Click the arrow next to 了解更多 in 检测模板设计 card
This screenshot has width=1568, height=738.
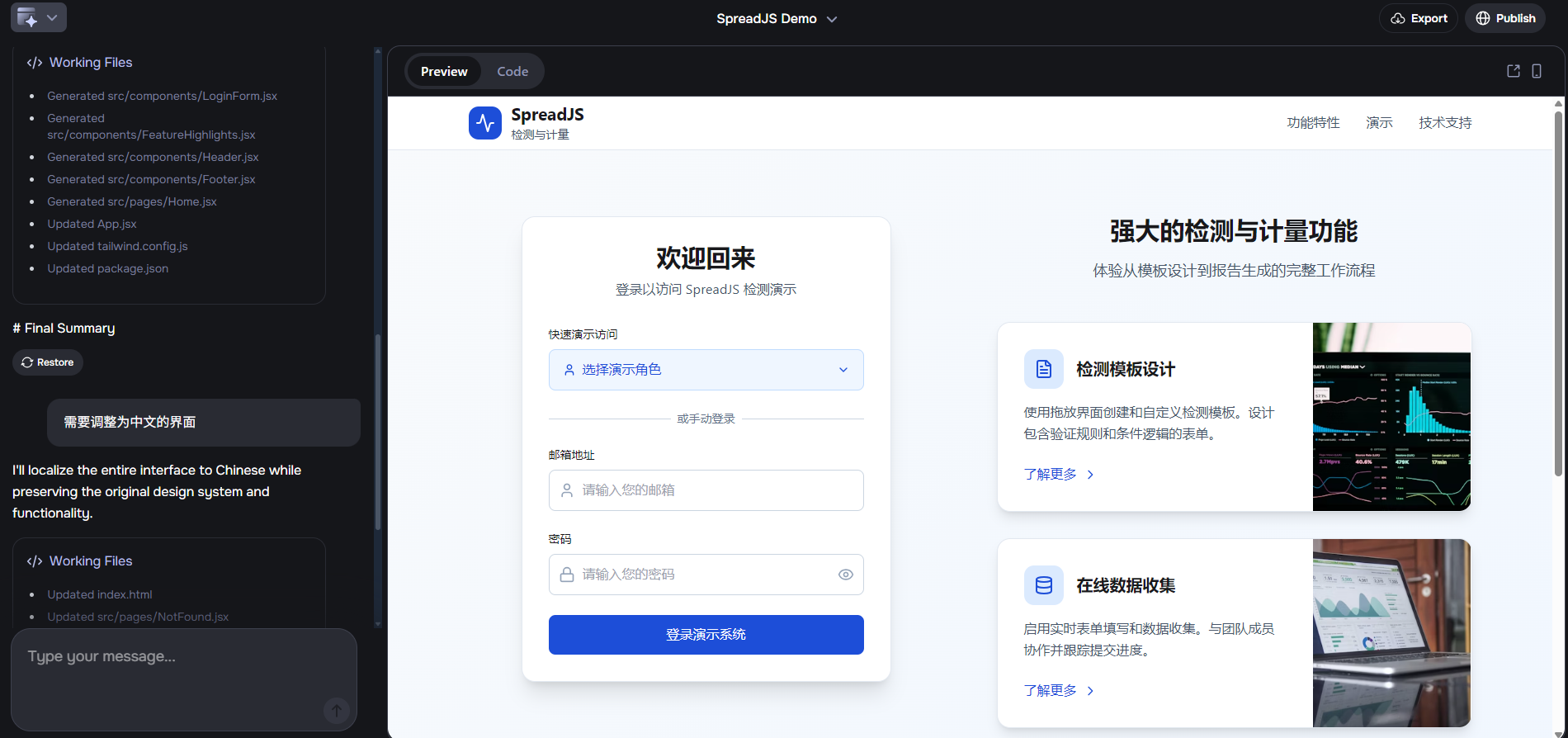coord(1090,475)
